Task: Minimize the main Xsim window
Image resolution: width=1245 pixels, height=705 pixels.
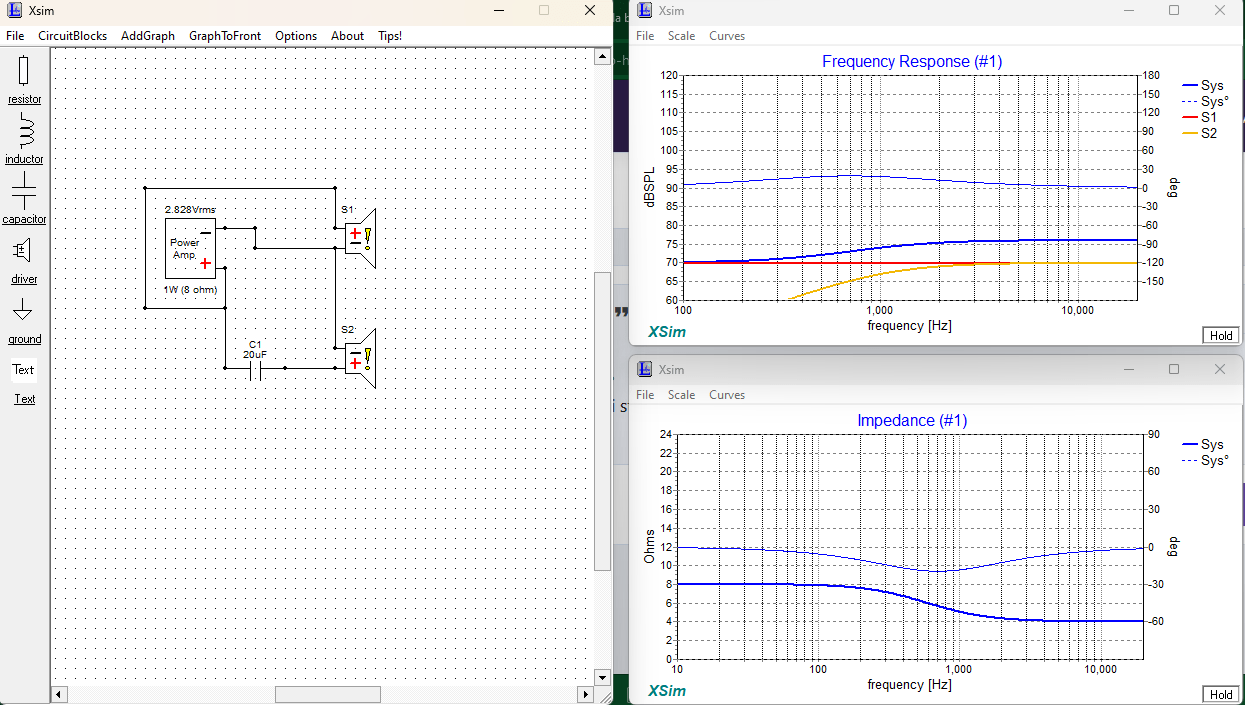Action: tap(498, 10)
